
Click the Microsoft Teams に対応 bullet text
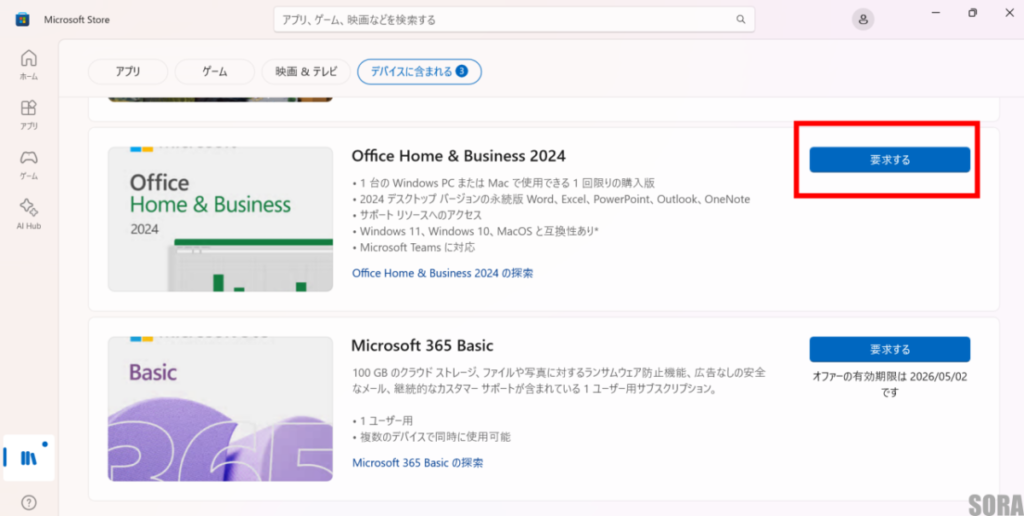pos(417,248)
